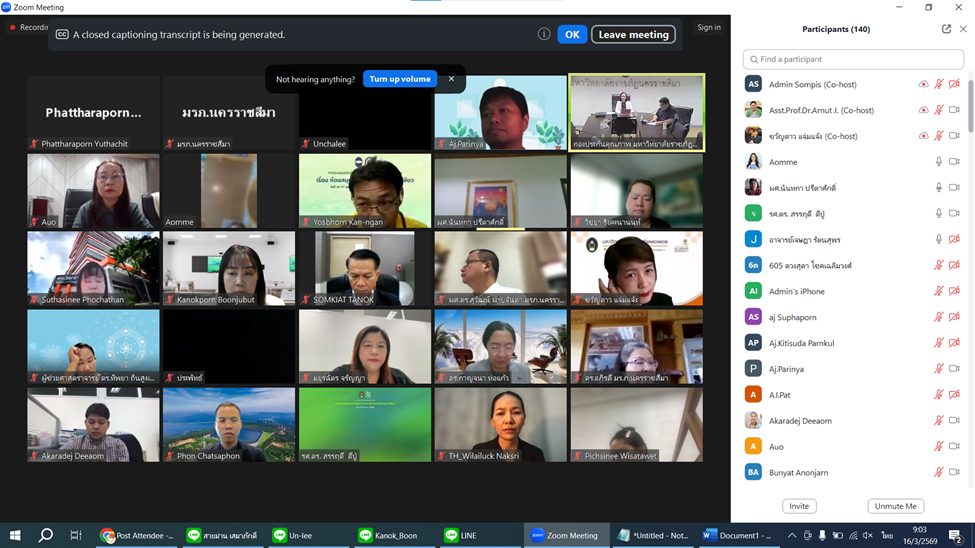Click Admin Sompis's camera-off icon
Image resolution: width=975 pixels, height=548 pixels.
pos(954,84)
